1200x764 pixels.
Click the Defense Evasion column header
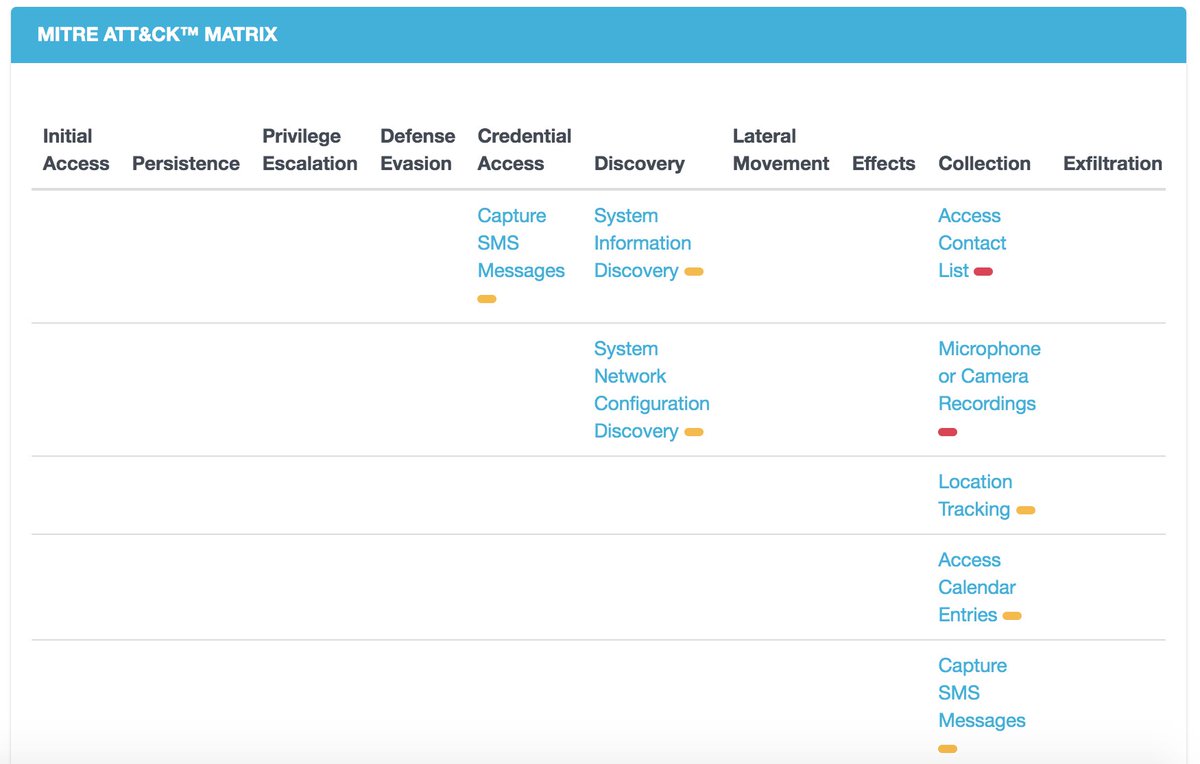point(418,150)
